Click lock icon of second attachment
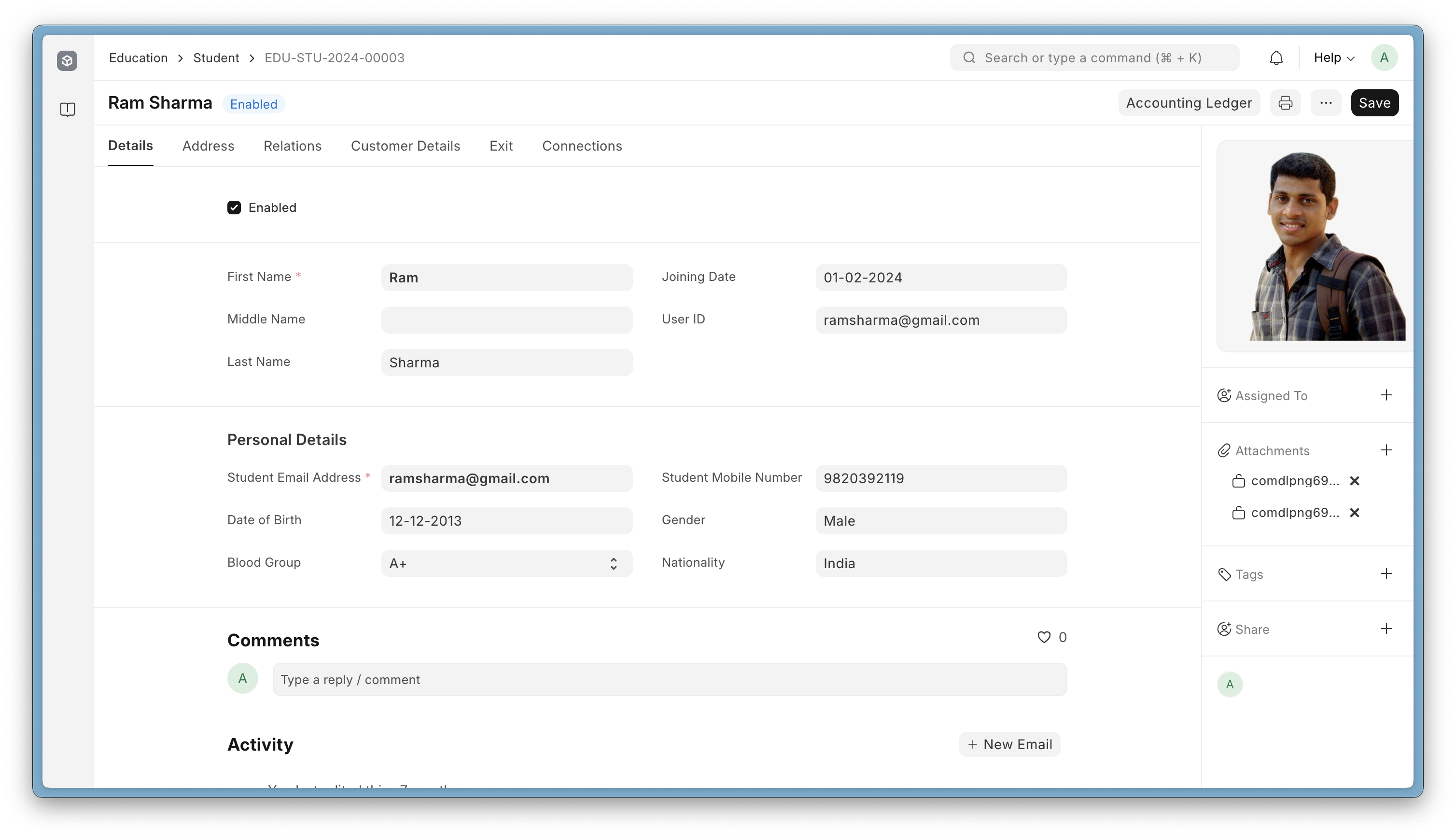Screen dimensions: 1456x838 pyautogui.click(x=1238, y=513)
